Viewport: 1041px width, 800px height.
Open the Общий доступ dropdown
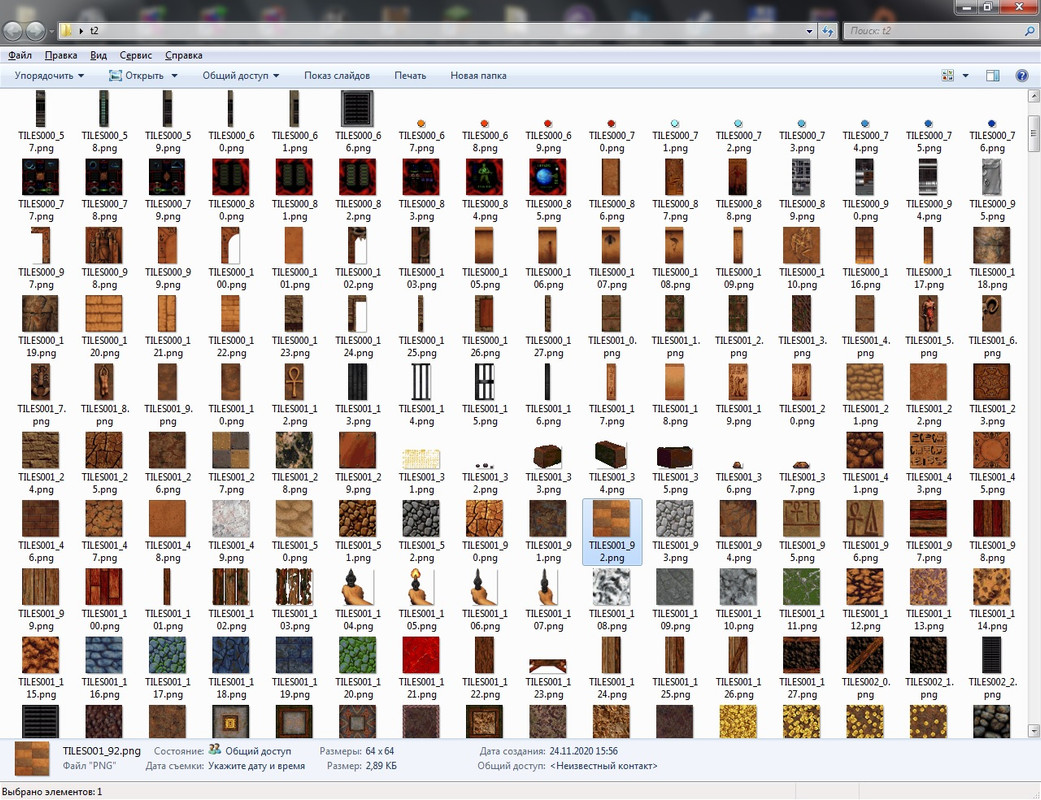pyautogui.click(x=240, y=76)
